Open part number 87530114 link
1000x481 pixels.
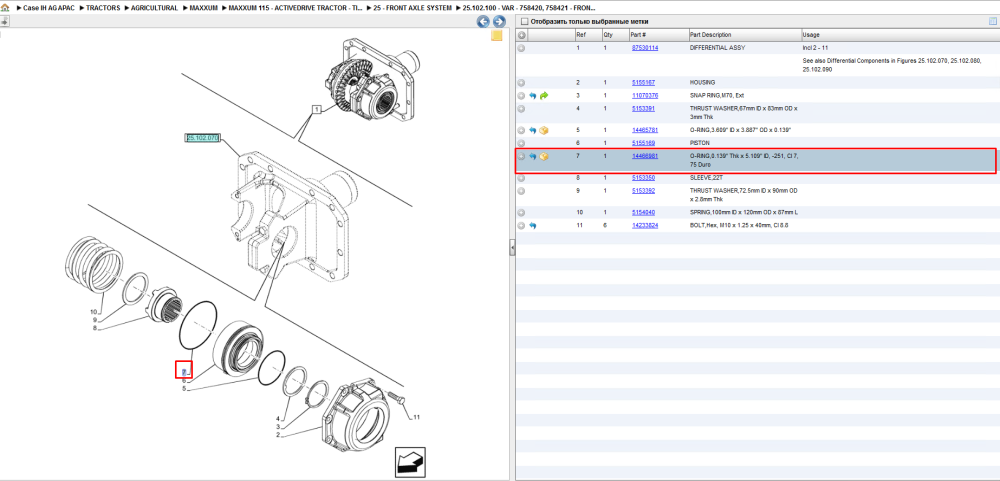(x=645, y=48)
